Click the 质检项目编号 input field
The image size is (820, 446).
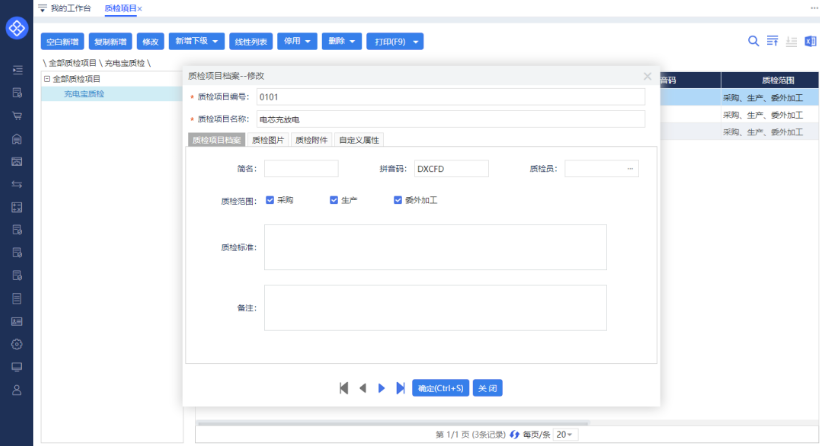[x=451, y=97]
